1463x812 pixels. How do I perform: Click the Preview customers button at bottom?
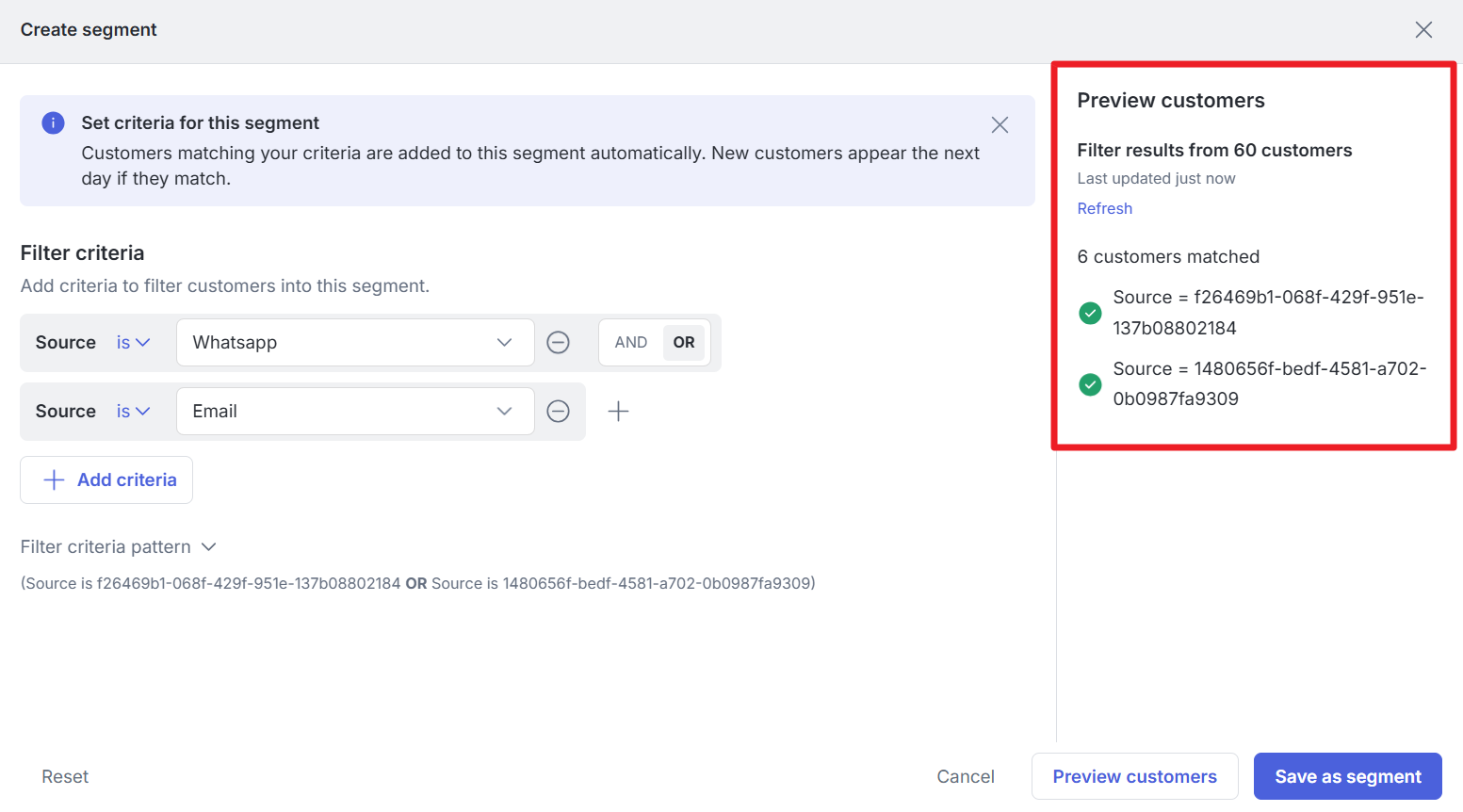pos(1134,777)
